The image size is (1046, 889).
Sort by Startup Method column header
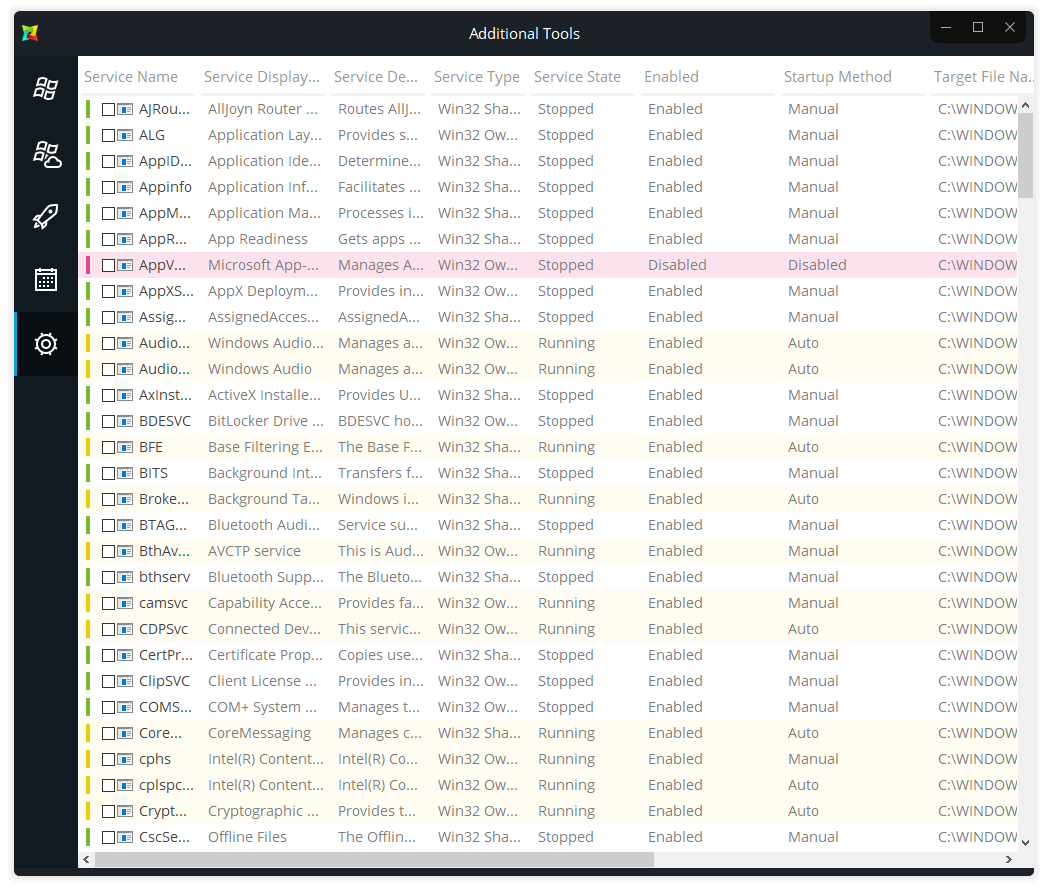(x=837, y=77)
